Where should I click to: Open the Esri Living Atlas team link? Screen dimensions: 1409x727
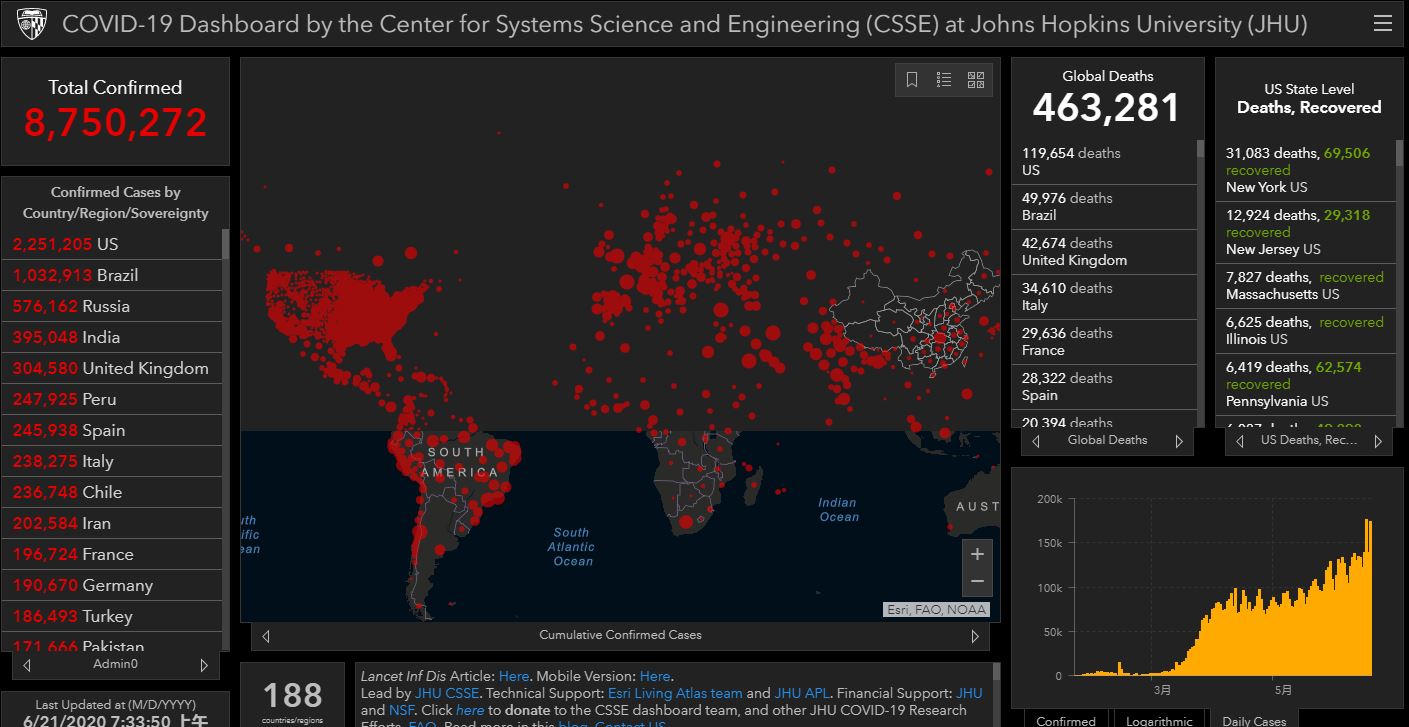[675, 693]
